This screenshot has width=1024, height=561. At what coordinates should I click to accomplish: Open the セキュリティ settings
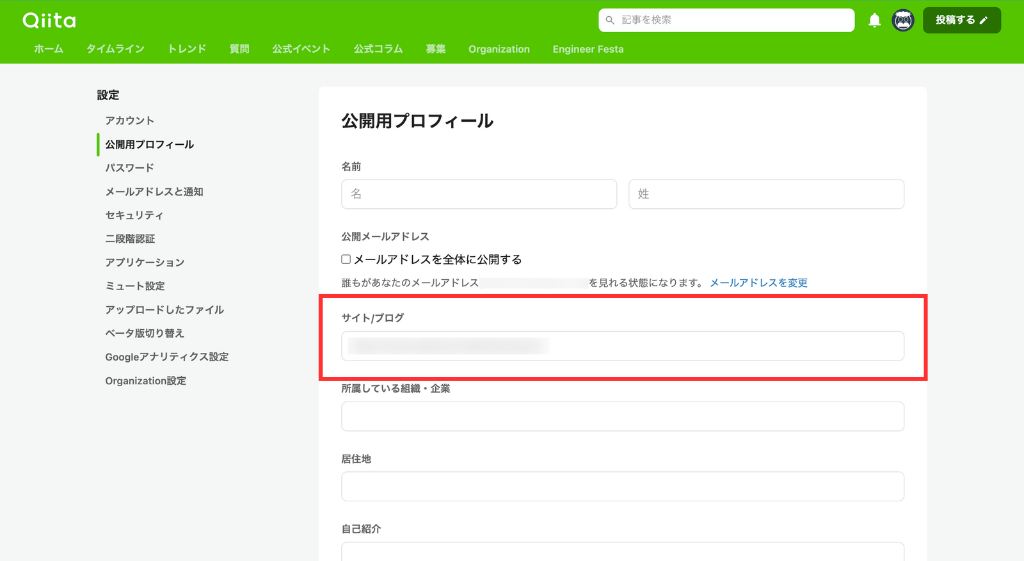click(134, 215)
